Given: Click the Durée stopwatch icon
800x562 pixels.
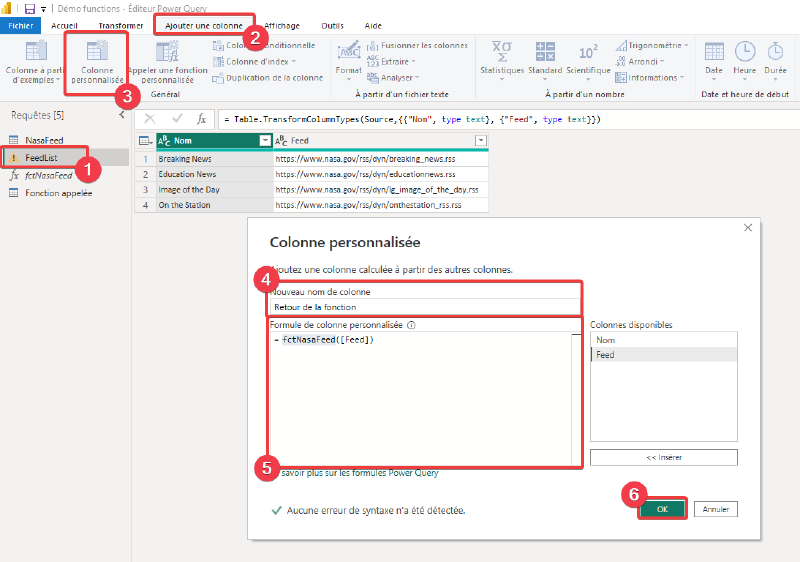Looking at the screenshot, I should click(x=776, y=51).
